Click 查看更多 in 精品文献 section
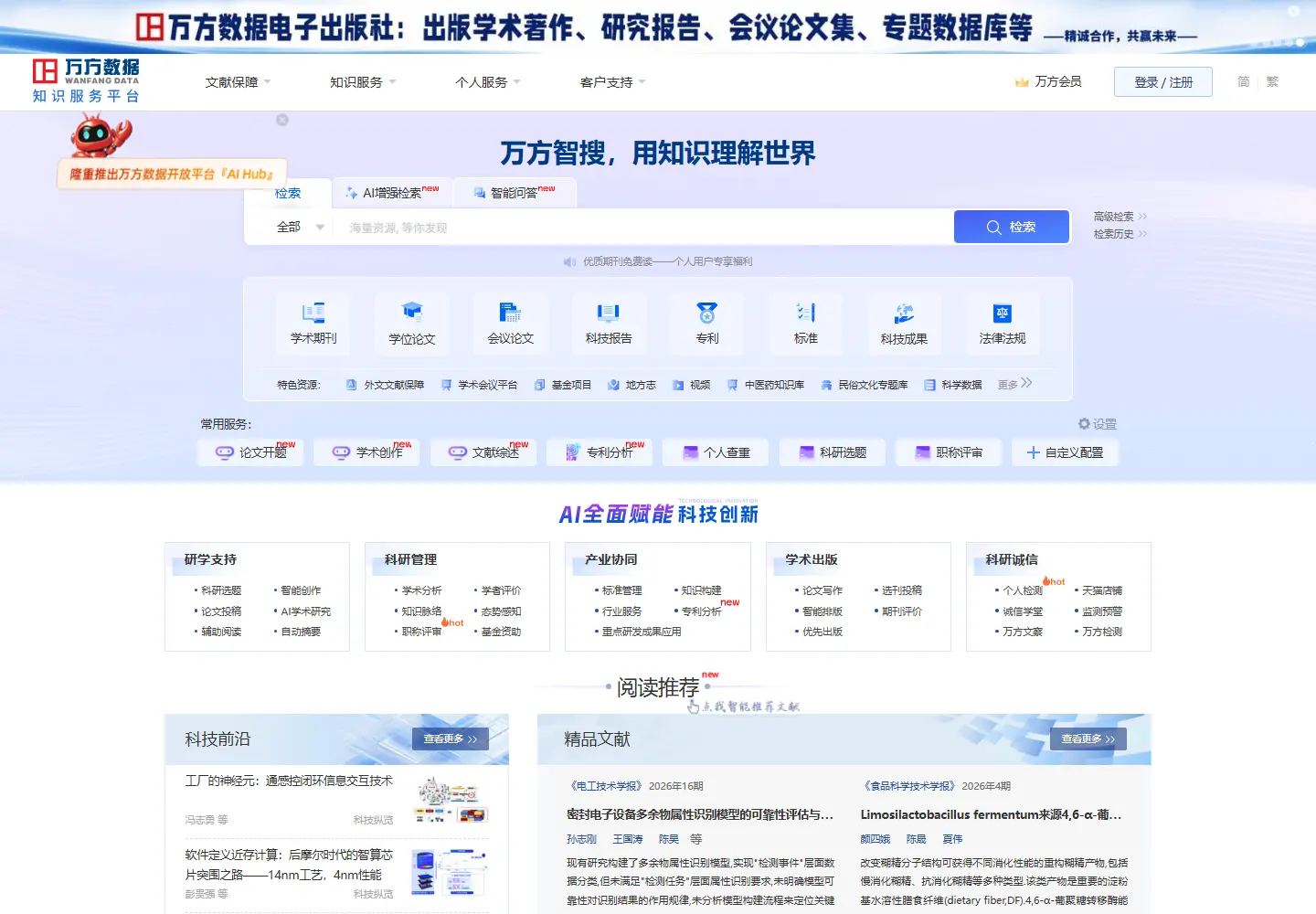Screen dimensions: 1316x914 1088,739
